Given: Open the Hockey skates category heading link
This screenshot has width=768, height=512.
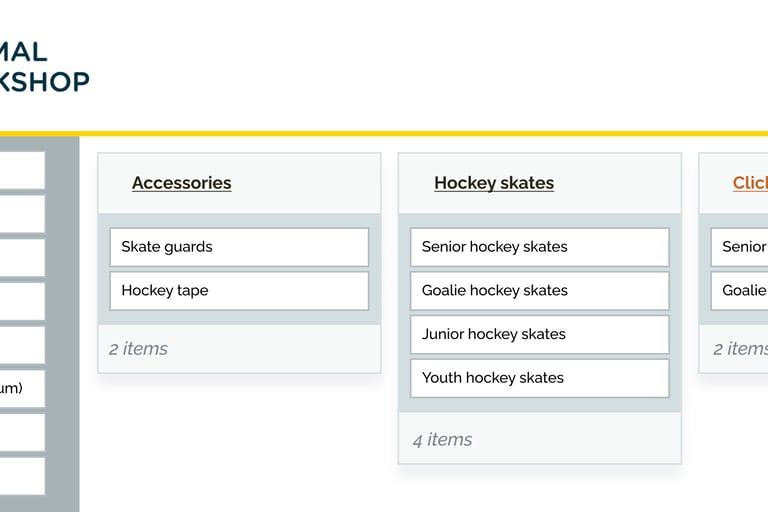Looking at the screenshot, I should click(x=493, y=183).
